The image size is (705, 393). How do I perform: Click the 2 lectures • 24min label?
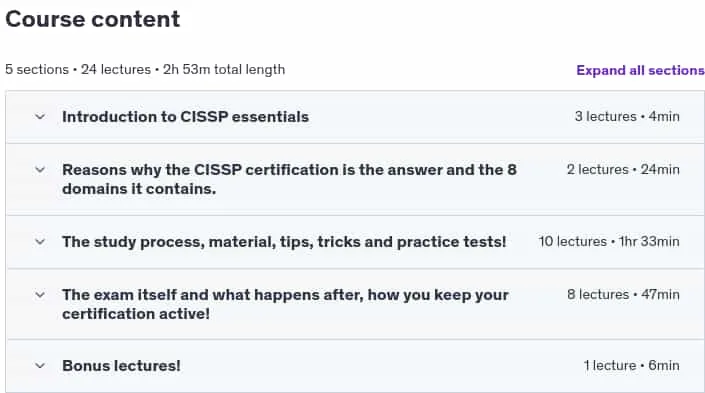click(x=623, y=170)
